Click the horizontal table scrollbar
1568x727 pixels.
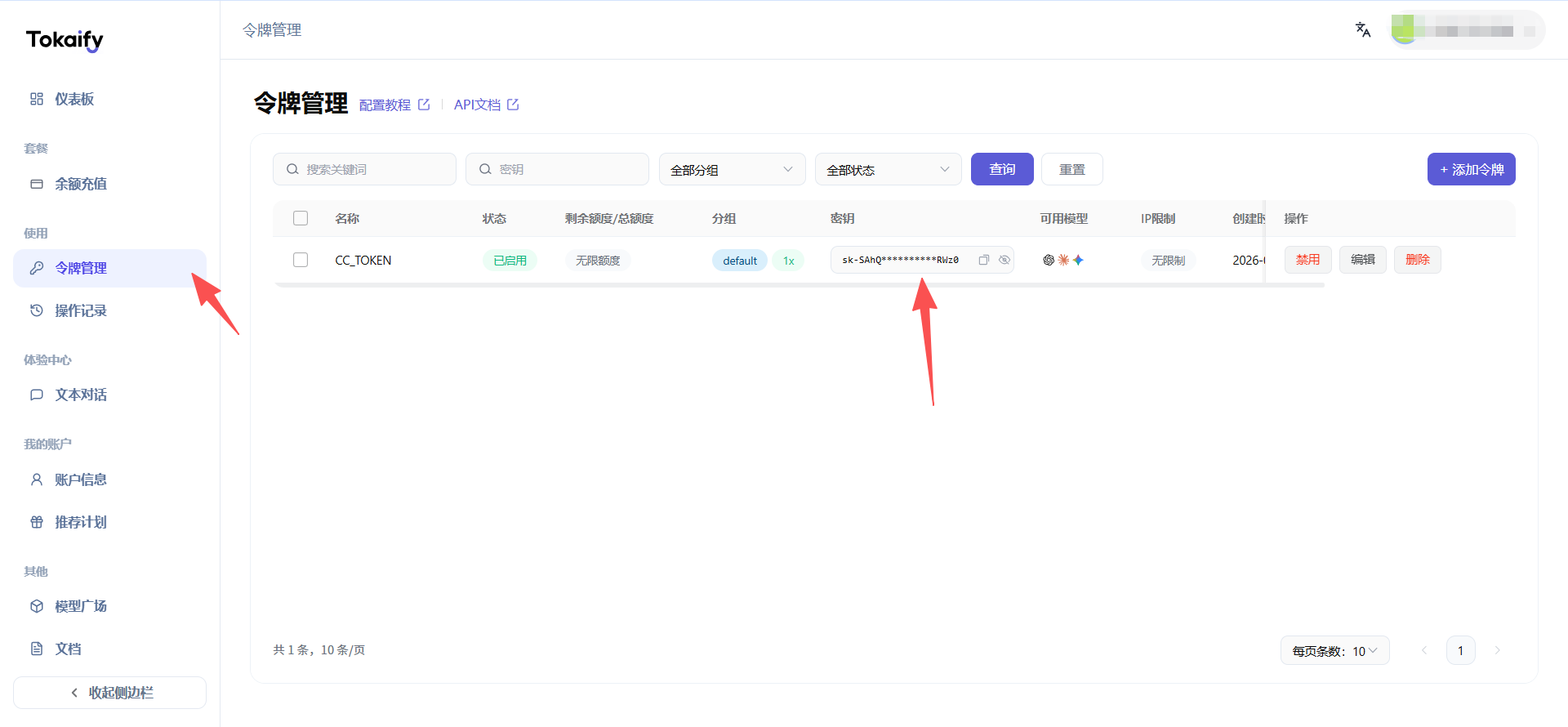pos(800,285)
